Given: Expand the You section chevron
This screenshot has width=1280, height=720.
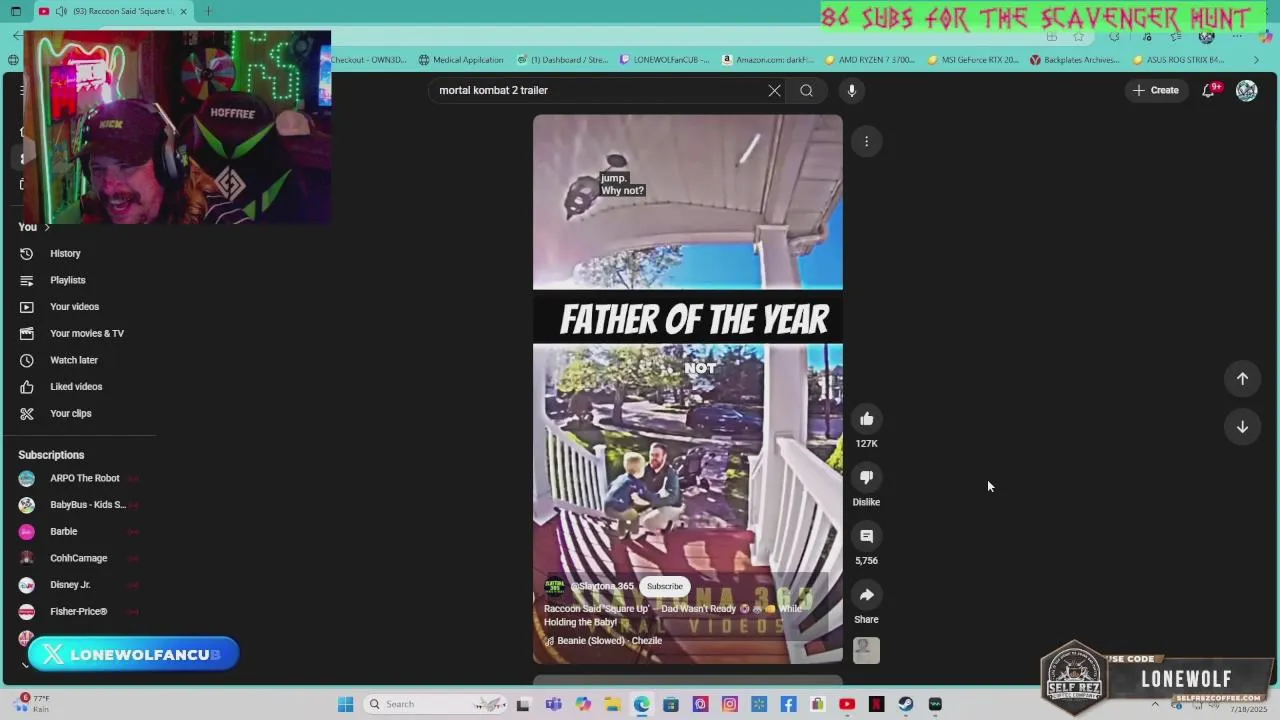Looking at the screenshot, I should coord(46,227).
